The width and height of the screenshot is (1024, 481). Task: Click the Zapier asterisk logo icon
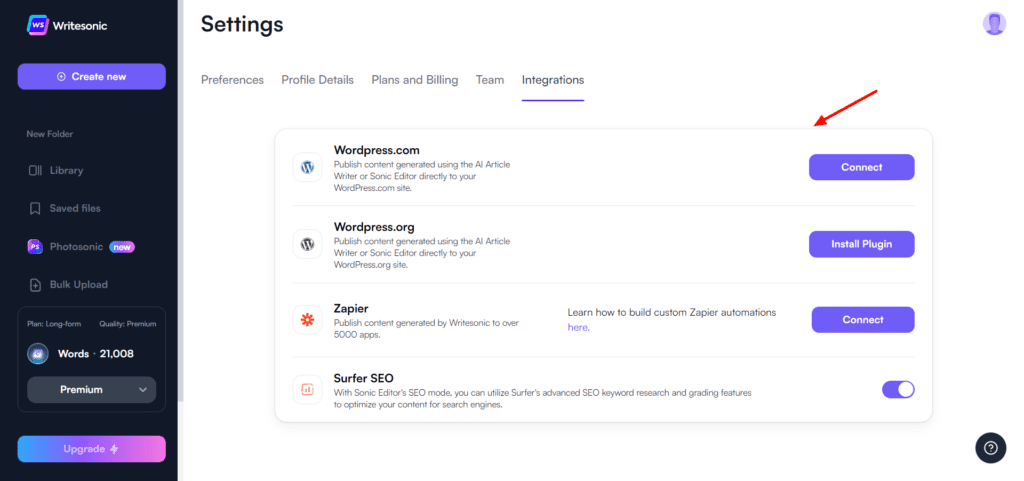(x=308, y=320)
